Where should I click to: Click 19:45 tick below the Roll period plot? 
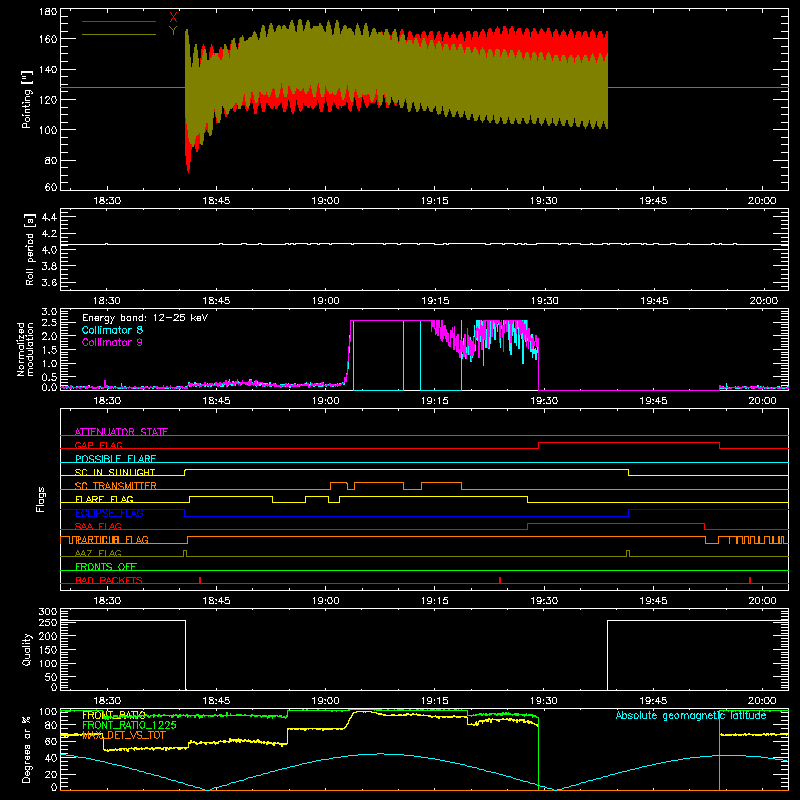pyautogui.click(x=654, y=301)
